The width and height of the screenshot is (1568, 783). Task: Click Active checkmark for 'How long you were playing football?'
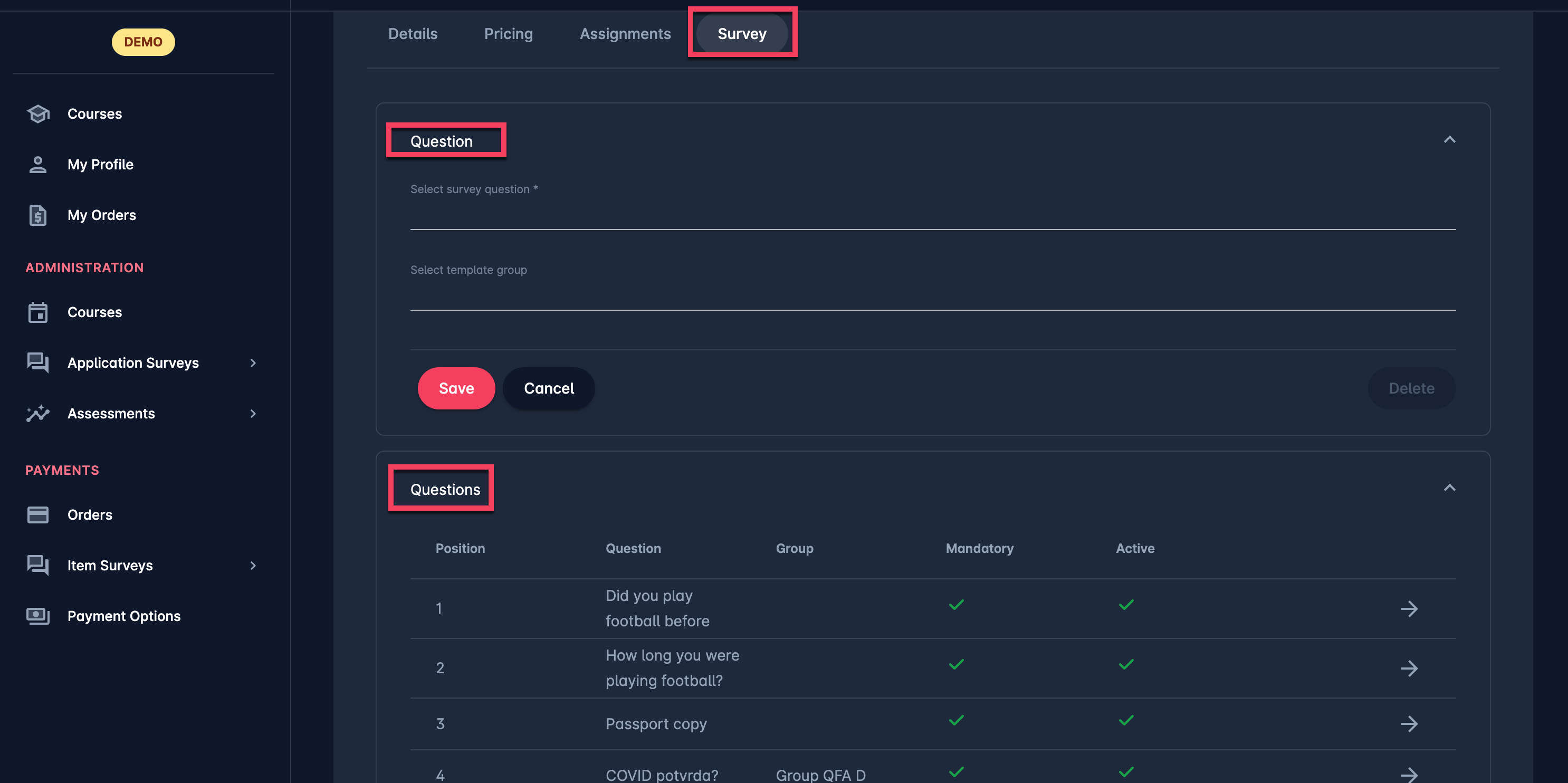pyautogui.click(x=1126, y=664)
